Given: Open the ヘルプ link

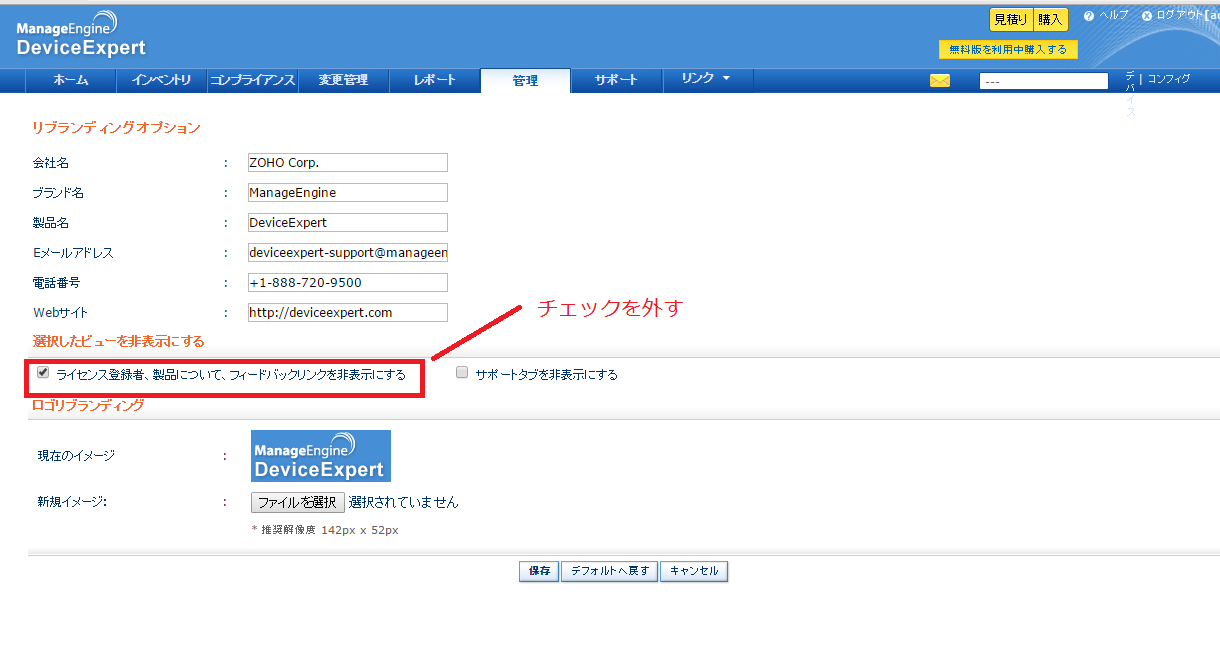Looking at the screenshot, I should coord(1114,15).
